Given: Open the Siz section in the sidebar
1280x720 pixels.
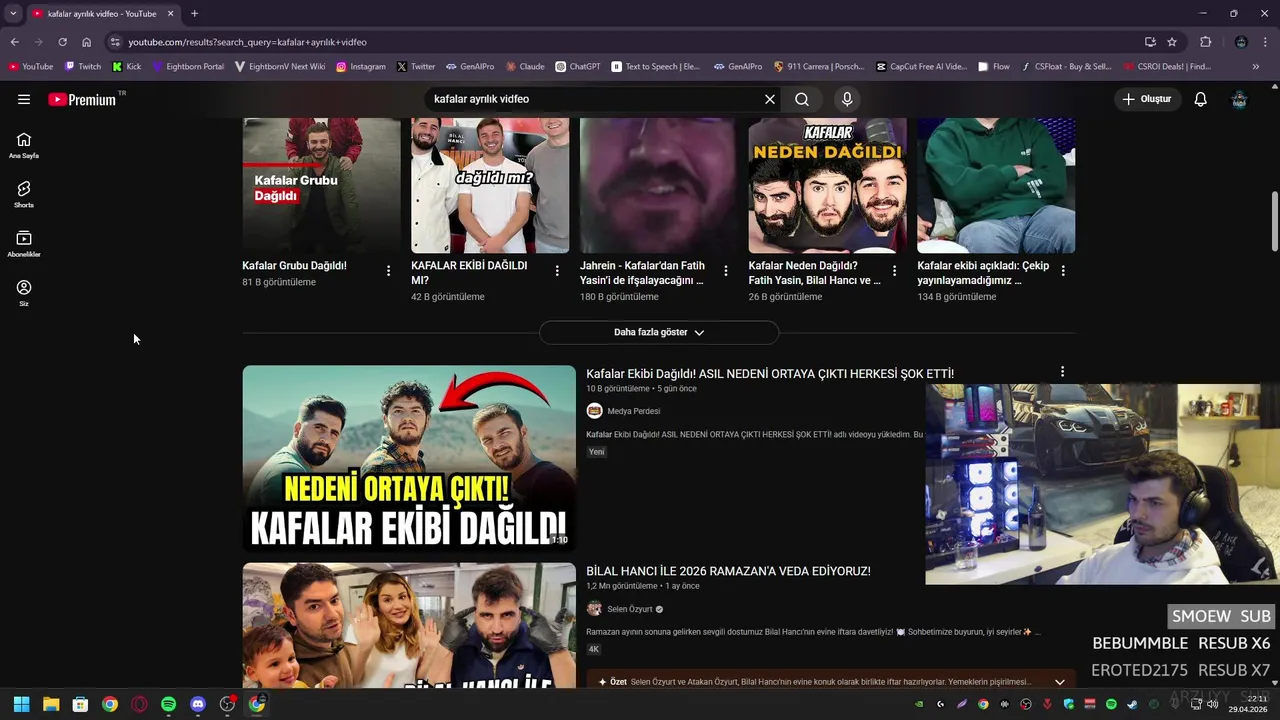Looking at the screenshot, I should point(24,293).
